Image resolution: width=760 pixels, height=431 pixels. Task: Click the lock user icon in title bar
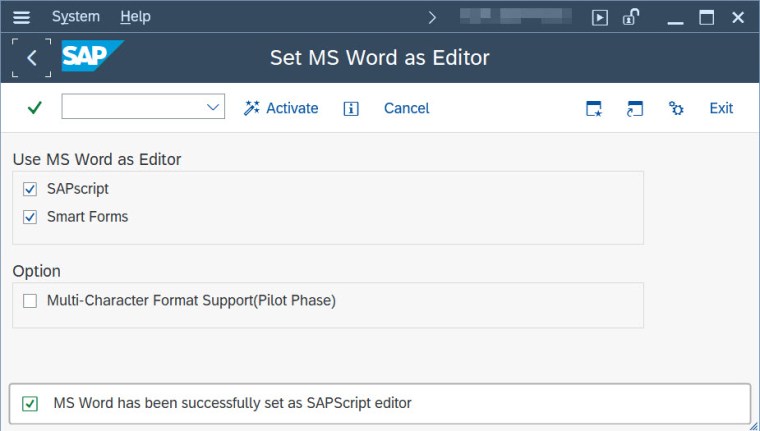pos(631,17)
